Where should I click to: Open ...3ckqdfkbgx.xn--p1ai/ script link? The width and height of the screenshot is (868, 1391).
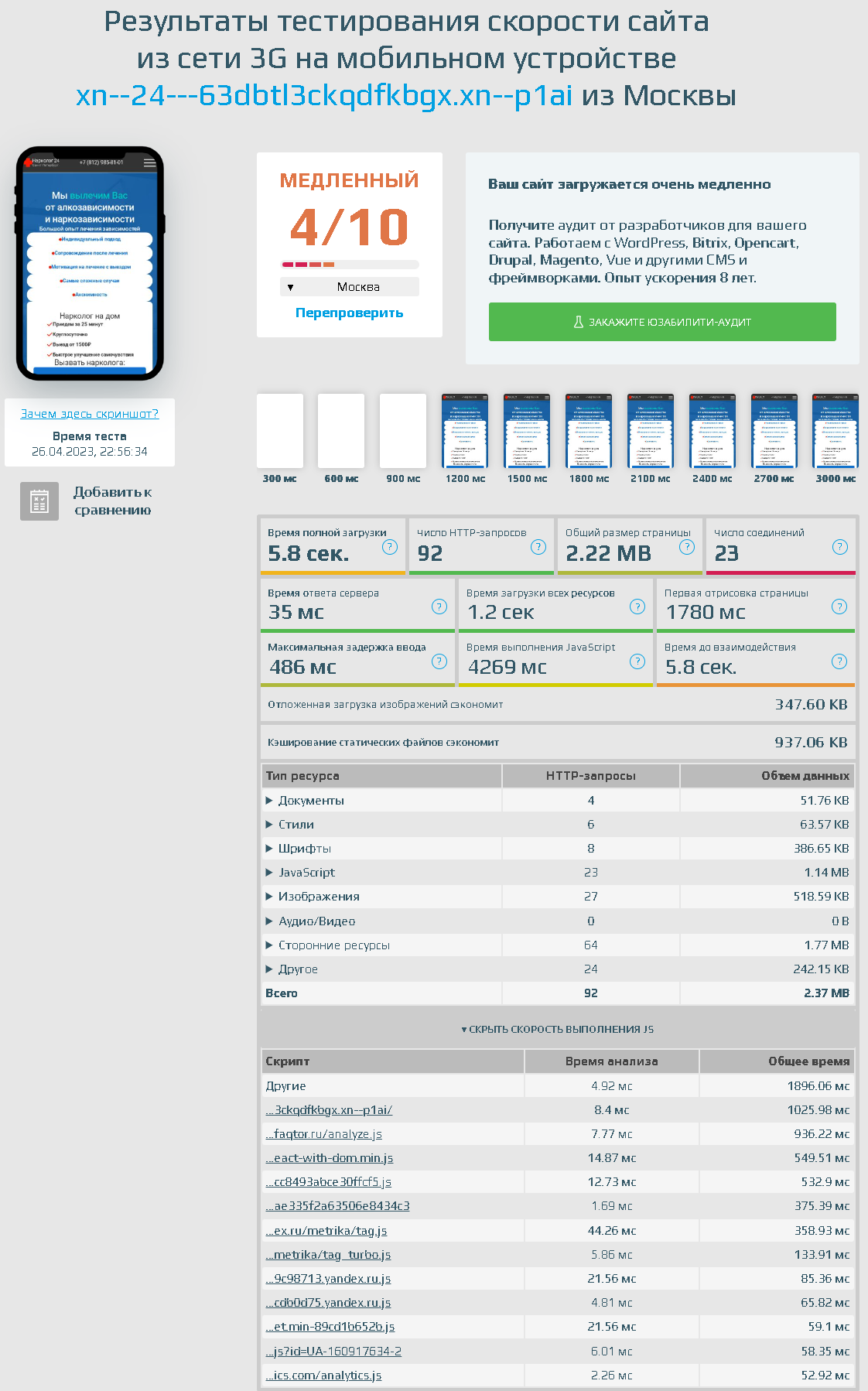pyautogui.click(x=329, y=1110)
